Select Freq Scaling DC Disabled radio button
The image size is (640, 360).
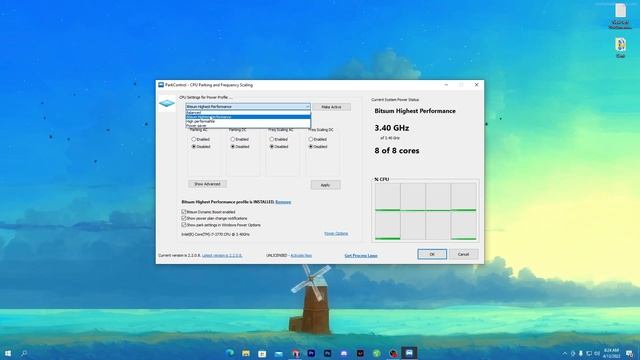311,147
